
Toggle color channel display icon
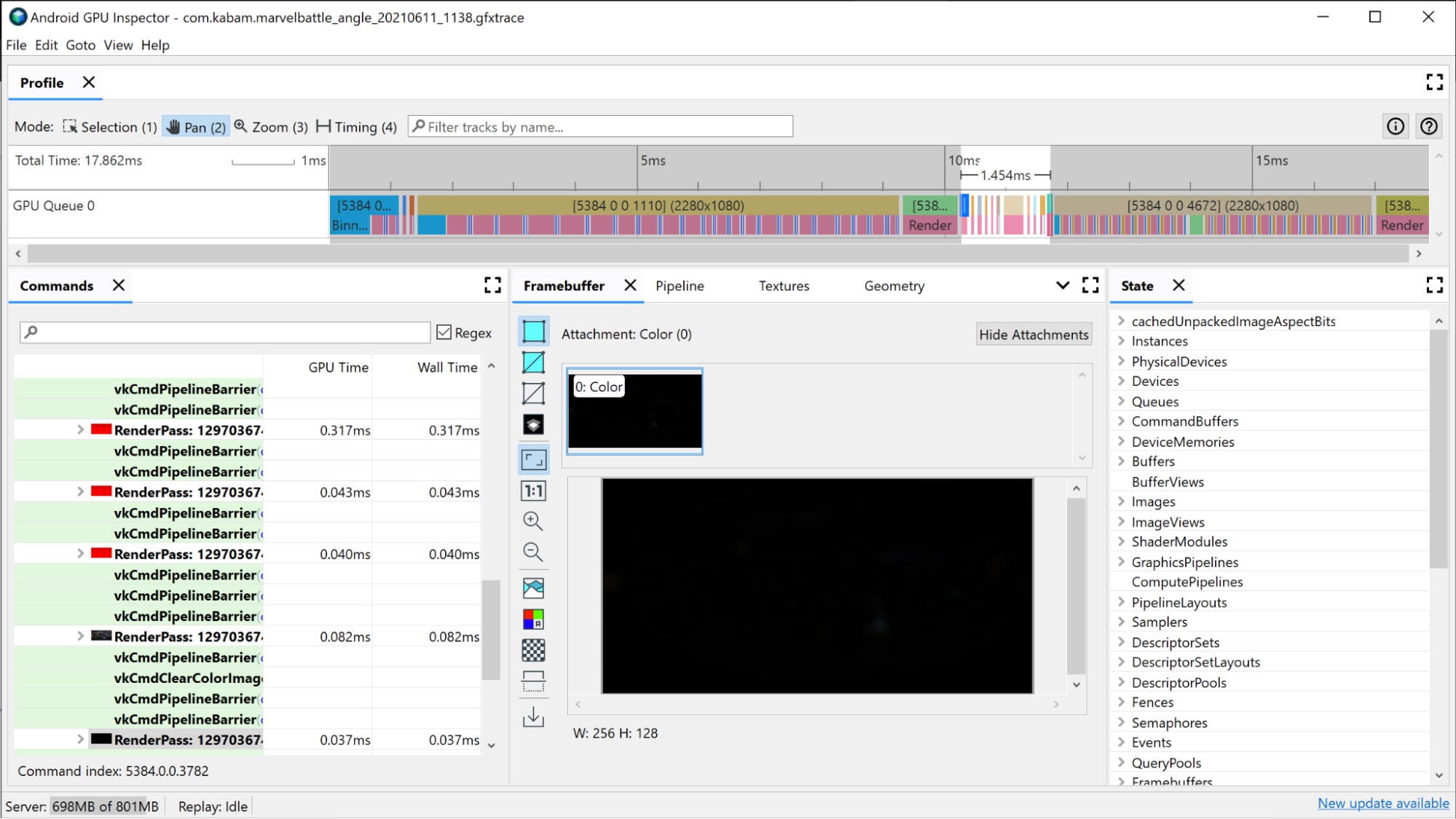click(x=533, y=619)
